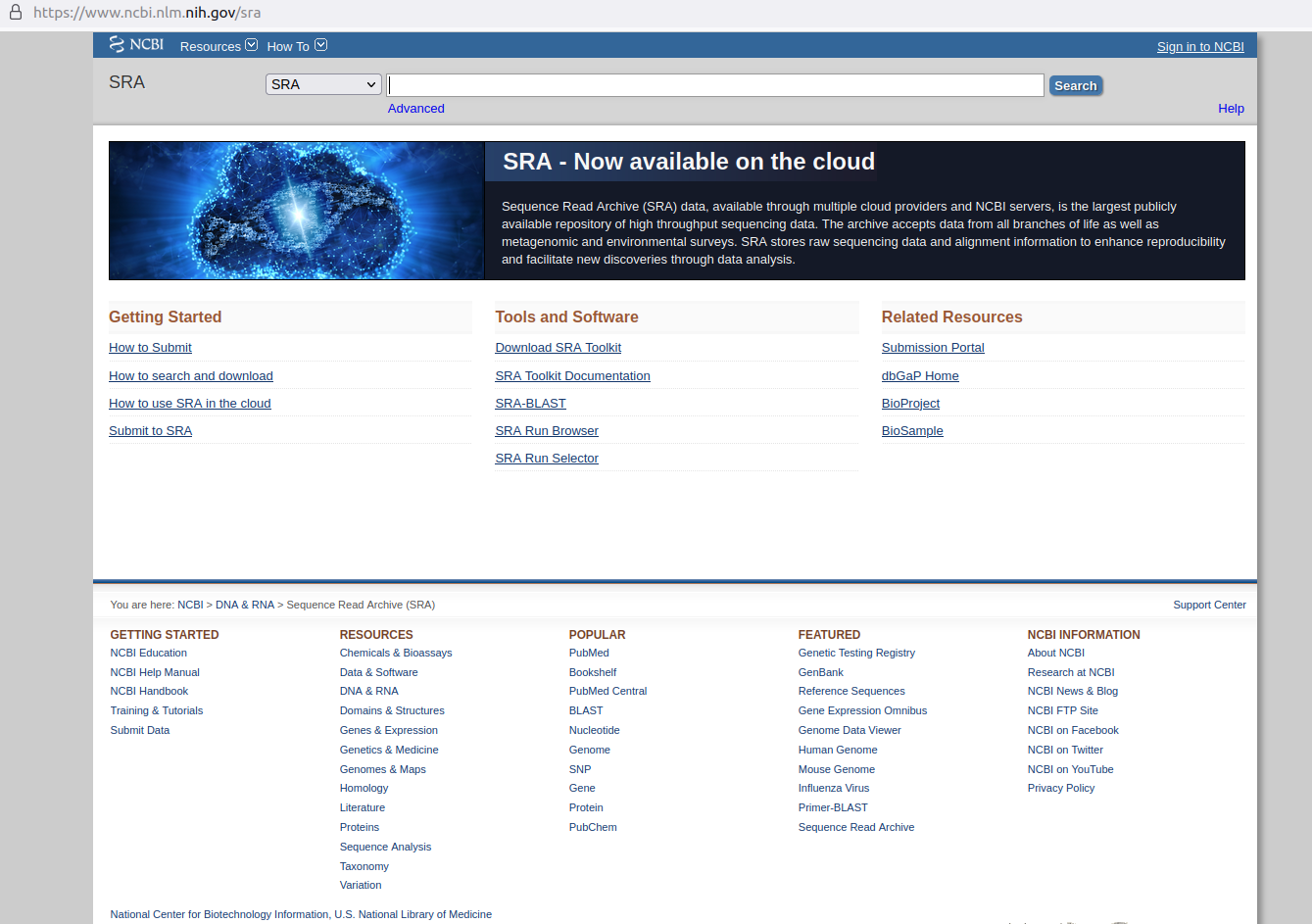Viewport: 1312px width, 924px height.
Task: Open the BioSample link
Action: [x=912, y=431]
